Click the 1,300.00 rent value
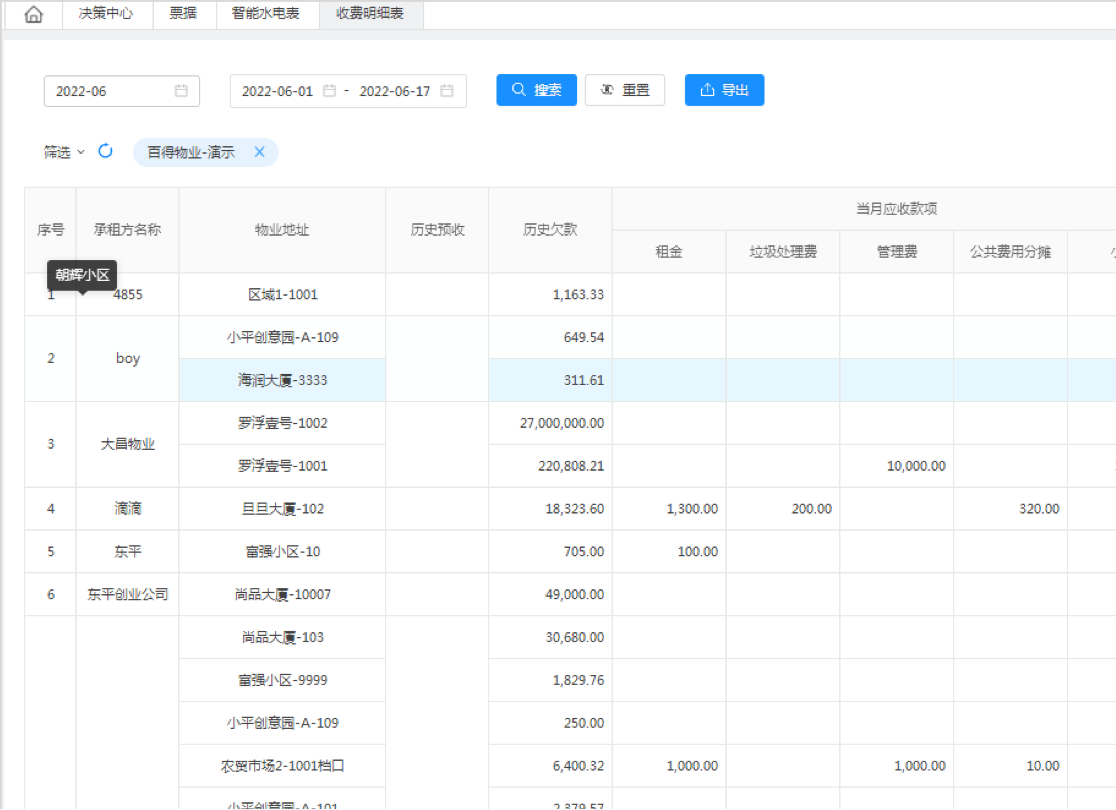The height and width of the screenshot is (810, 1116). pyautogui.click(x=692, y=508)
